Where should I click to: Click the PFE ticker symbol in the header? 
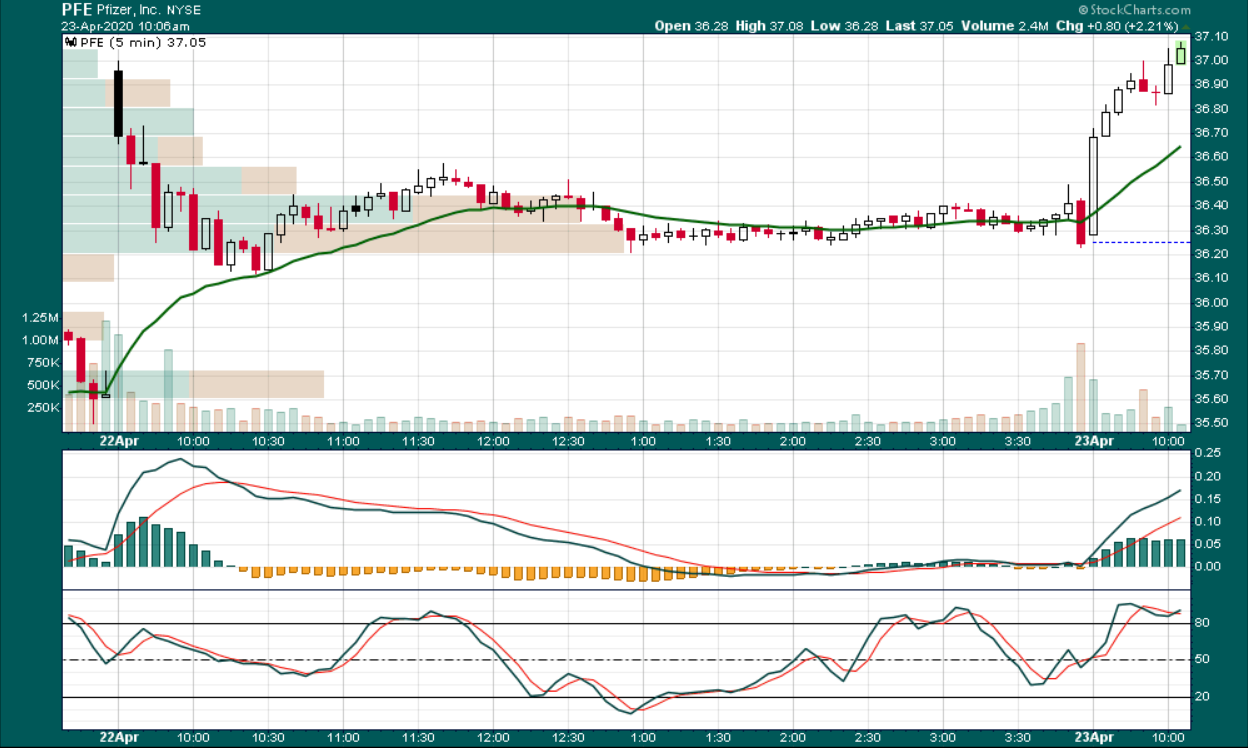(x=77, y=10)
